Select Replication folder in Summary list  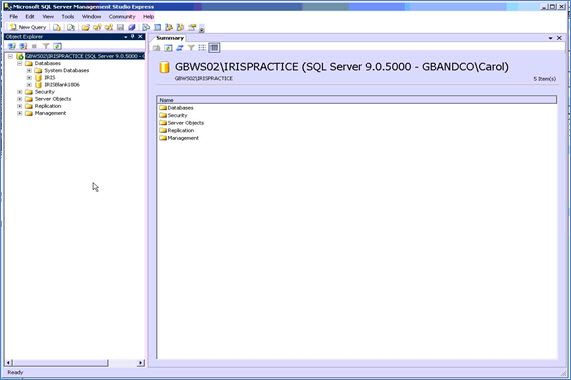pos(177,130)
